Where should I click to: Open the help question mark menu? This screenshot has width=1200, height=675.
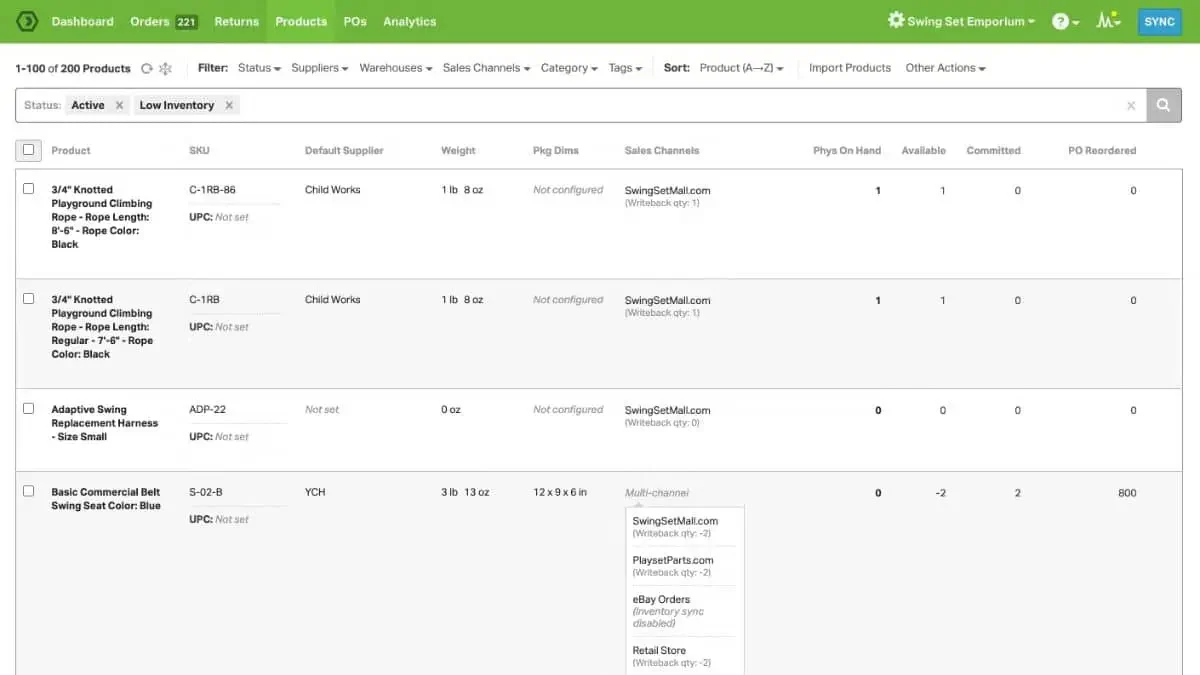pos(1065,21)
